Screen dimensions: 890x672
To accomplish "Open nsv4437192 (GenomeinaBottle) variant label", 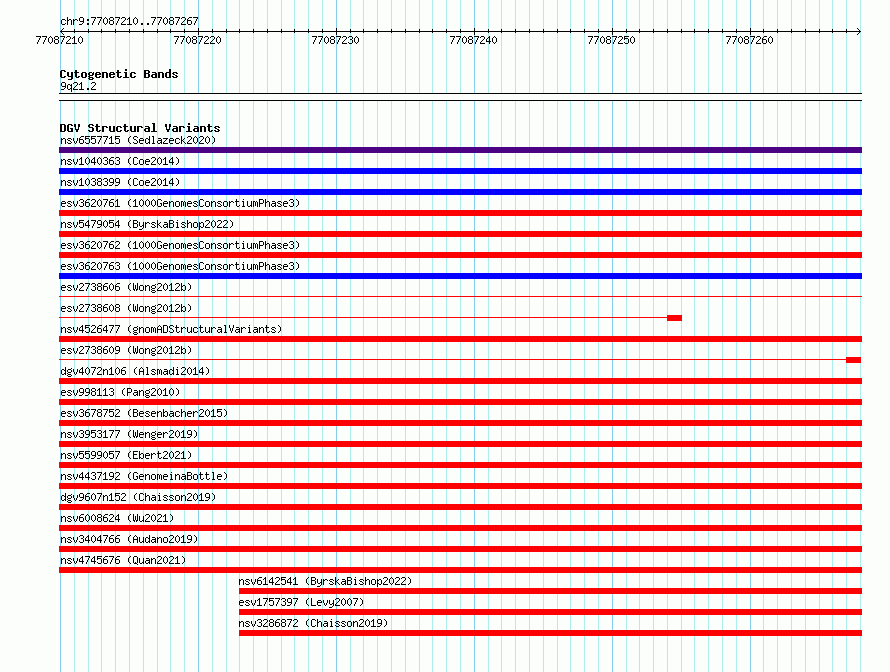I will point(144,476).
